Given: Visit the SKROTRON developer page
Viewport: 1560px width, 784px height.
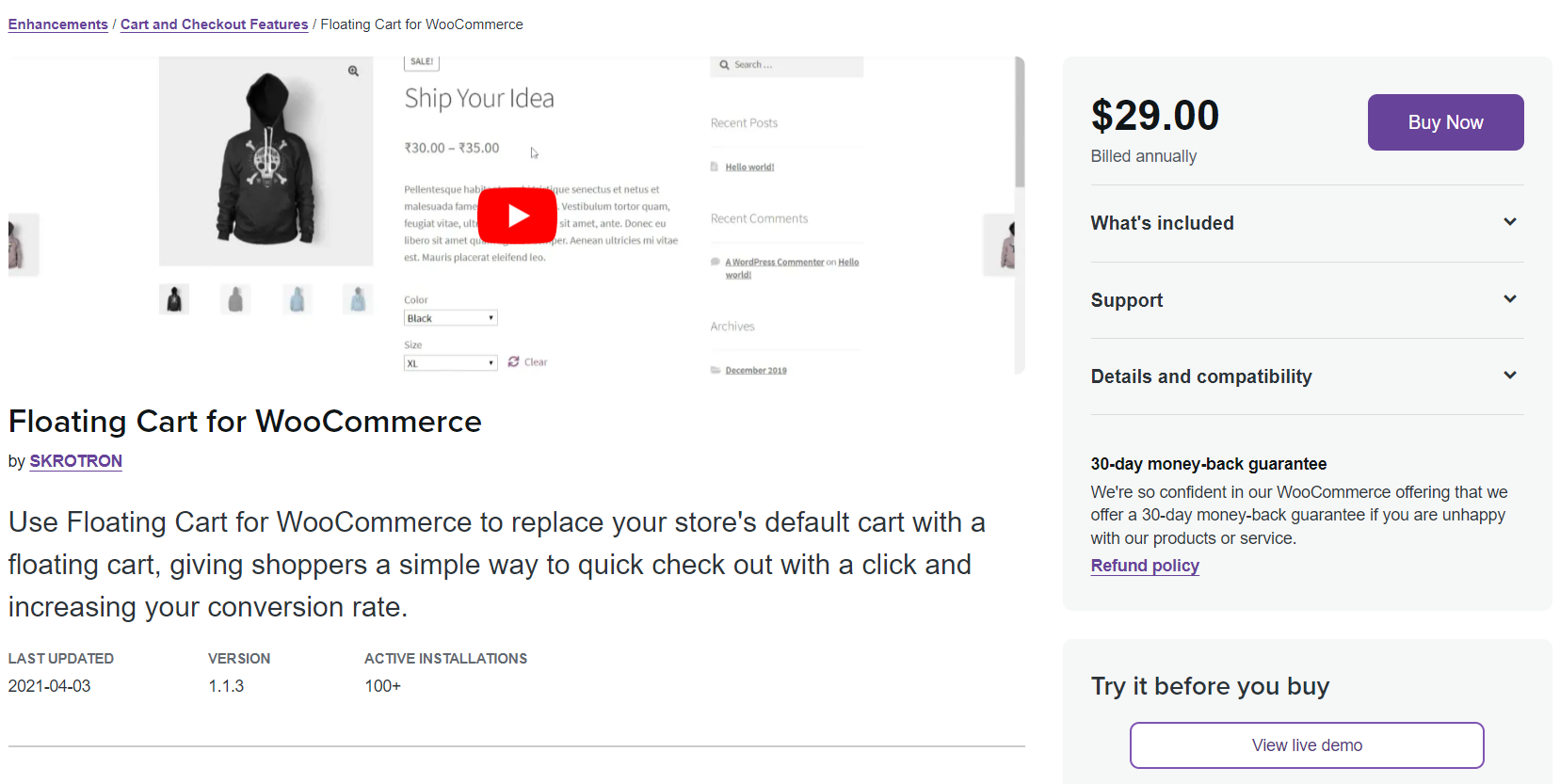Looking at the screenshot, I should tap(75, 461).
